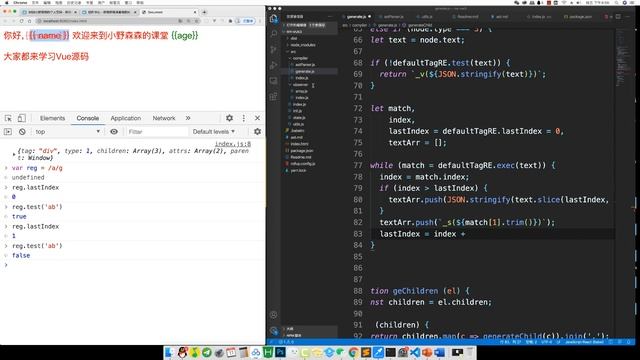This screenshot has height=360, width=640.
Task: Open PowerPoint from the Dock
Action: point(427,352)
